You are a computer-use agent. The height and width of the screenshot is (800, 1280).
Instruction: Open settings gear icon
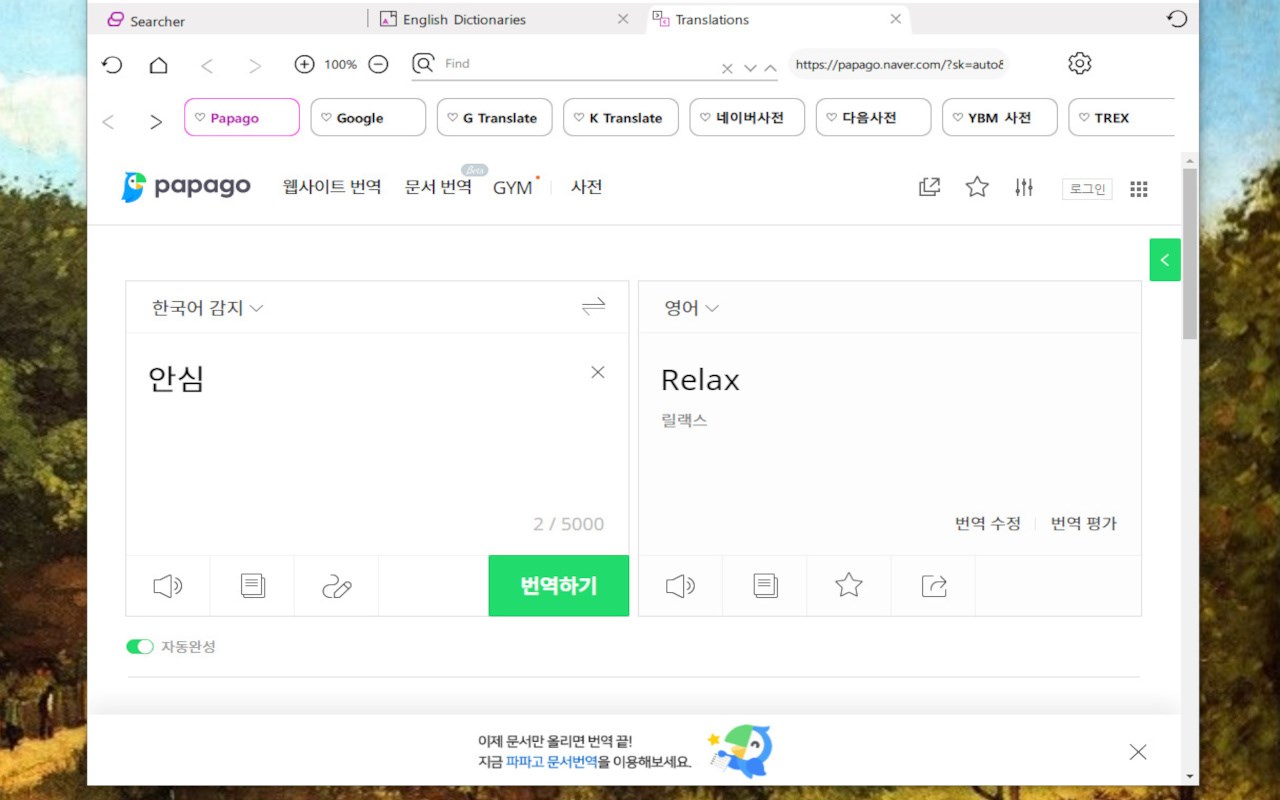pyautogui.click(x=1079, y=63)
